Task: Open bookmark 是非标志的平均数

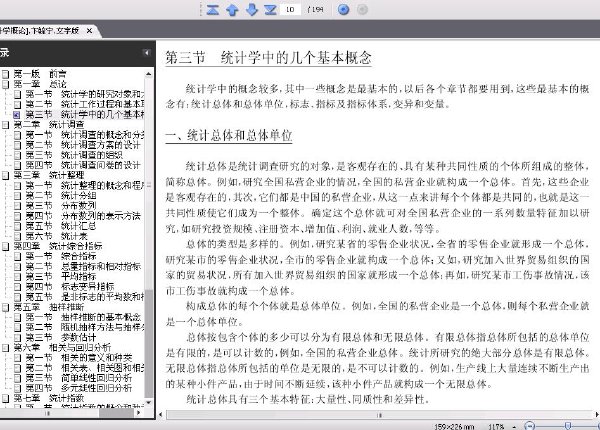Action: tap(85, 297)
